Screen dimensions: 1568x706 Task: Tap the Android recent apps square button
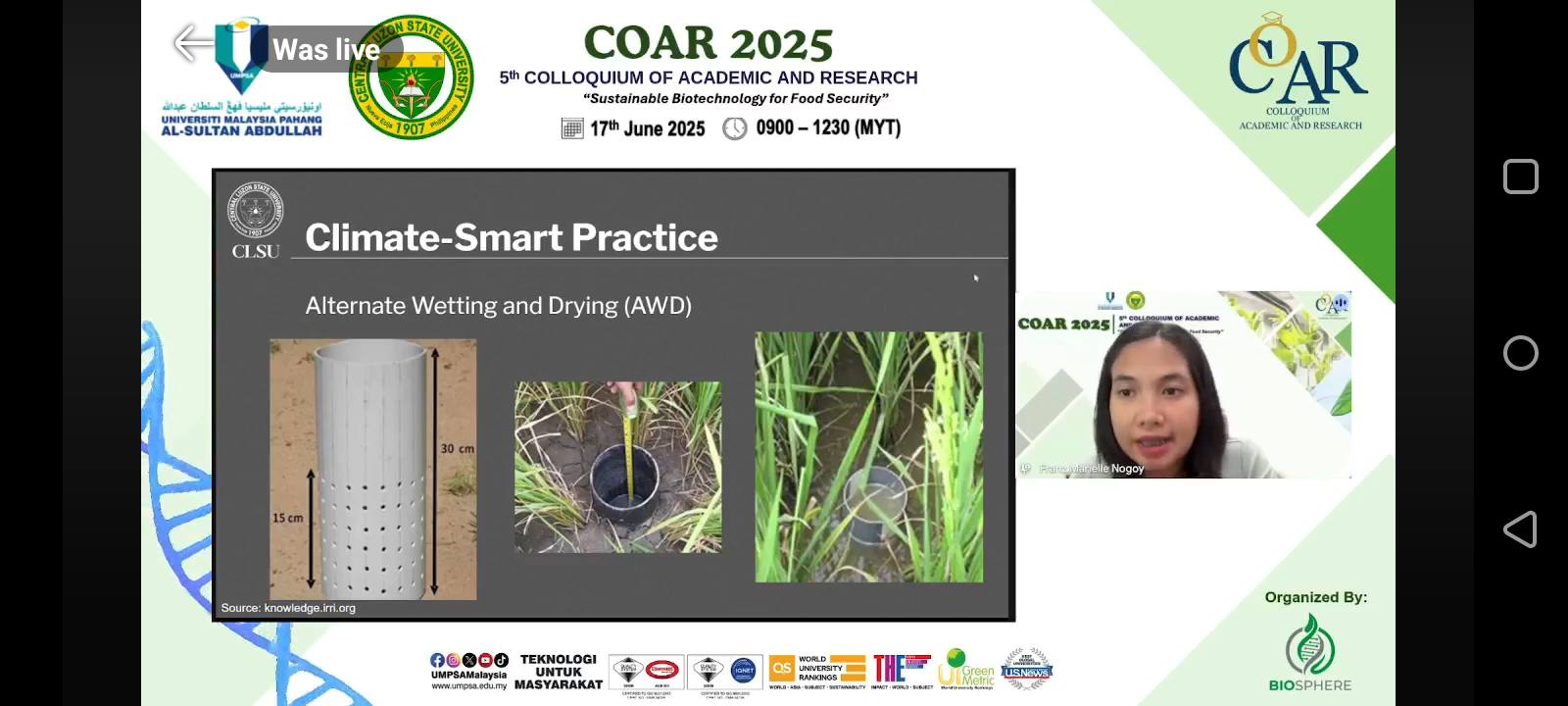pyautogui.click(x=1520, y=176)
